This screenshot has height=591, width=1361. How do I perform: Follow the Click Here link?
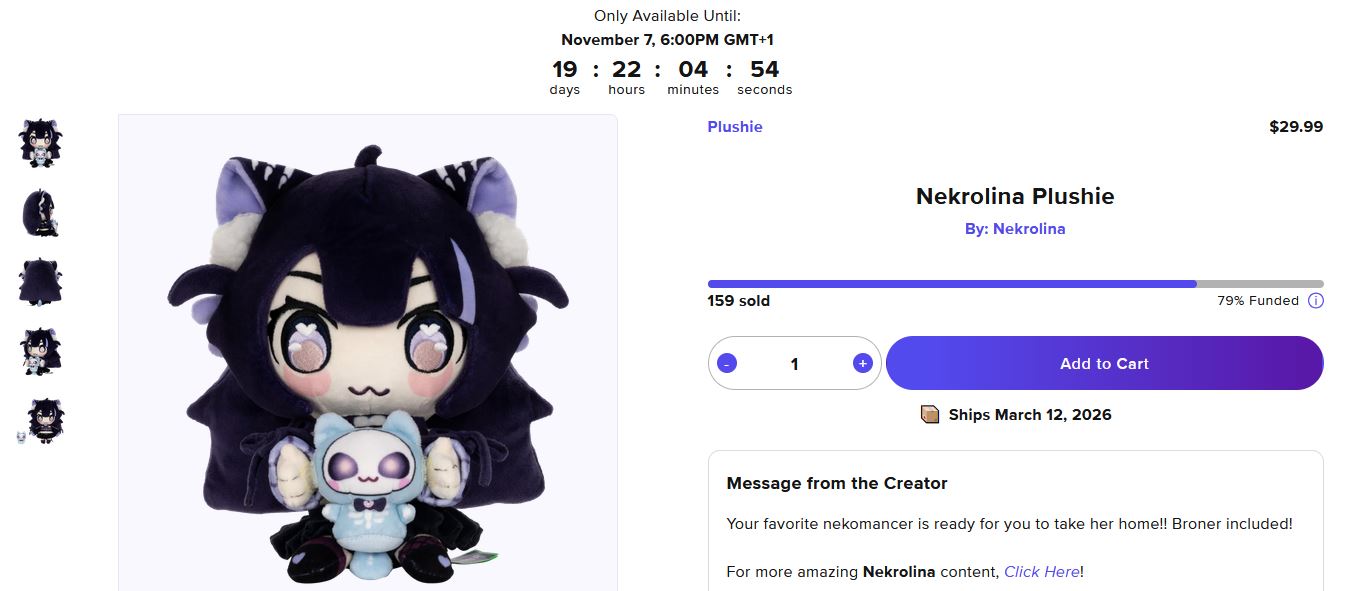click(x=1041, y=572)
